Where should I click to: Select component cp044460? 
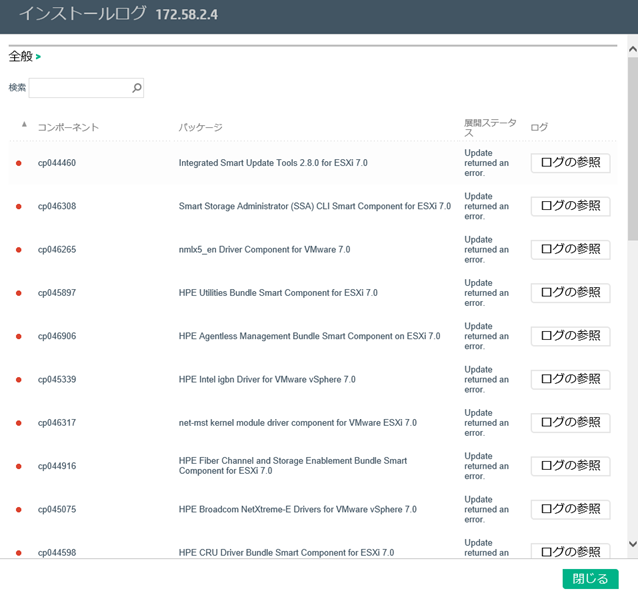coord(57,163)
